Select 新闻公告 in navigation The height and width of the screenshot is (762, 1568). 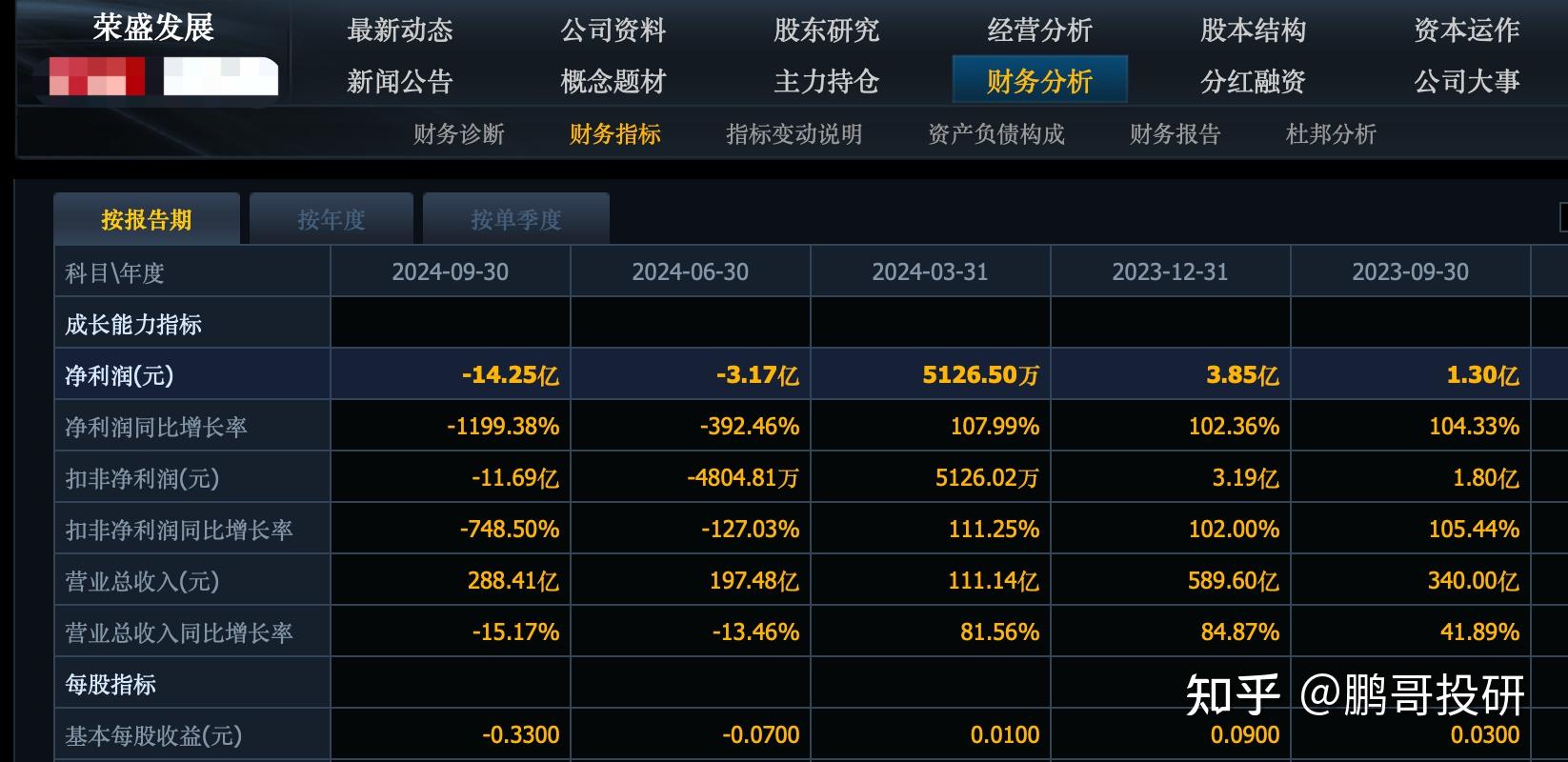coord(399,82)
